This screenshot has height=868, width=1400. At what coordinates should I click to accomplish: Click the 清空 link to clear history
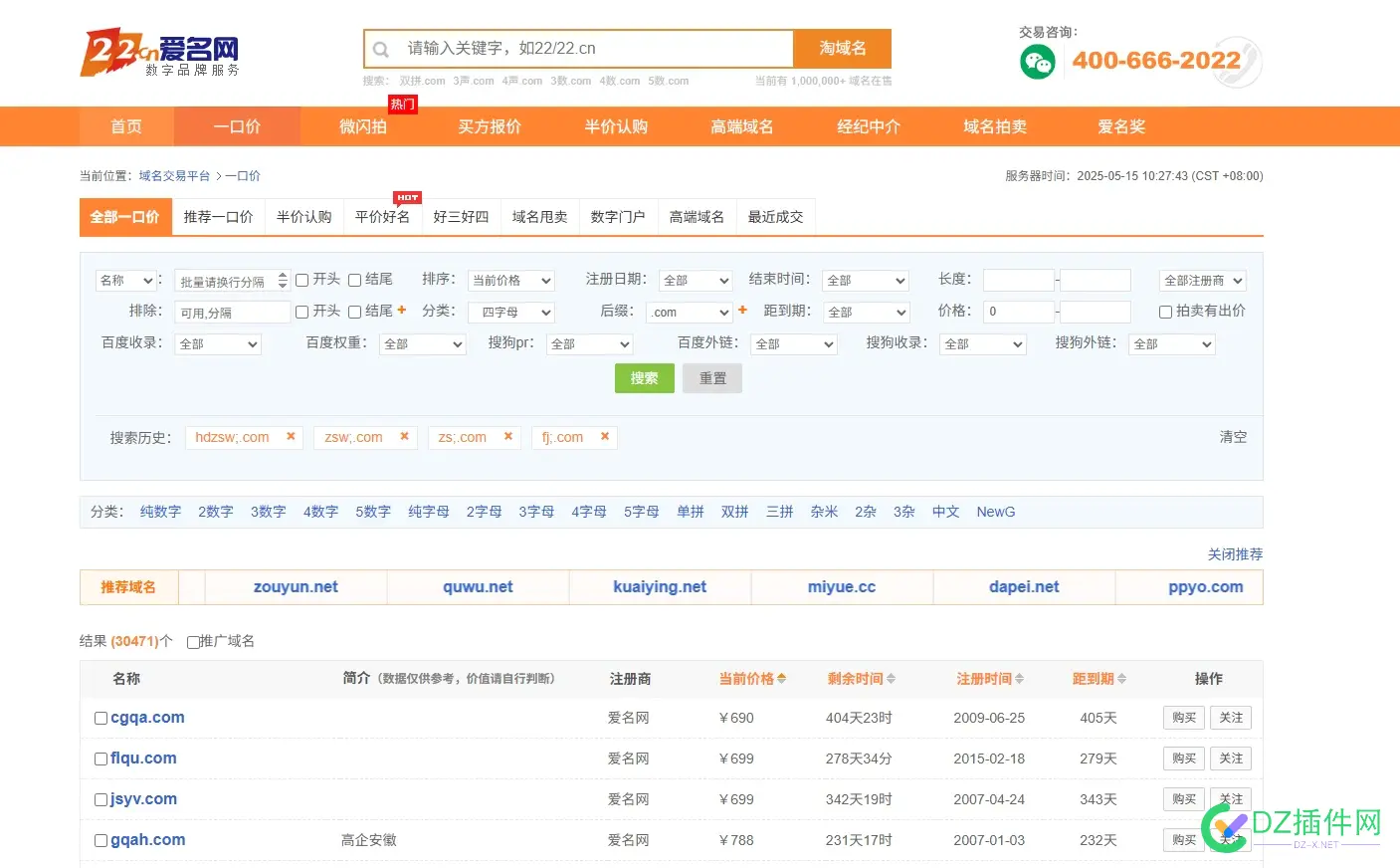coord(1233,436)
